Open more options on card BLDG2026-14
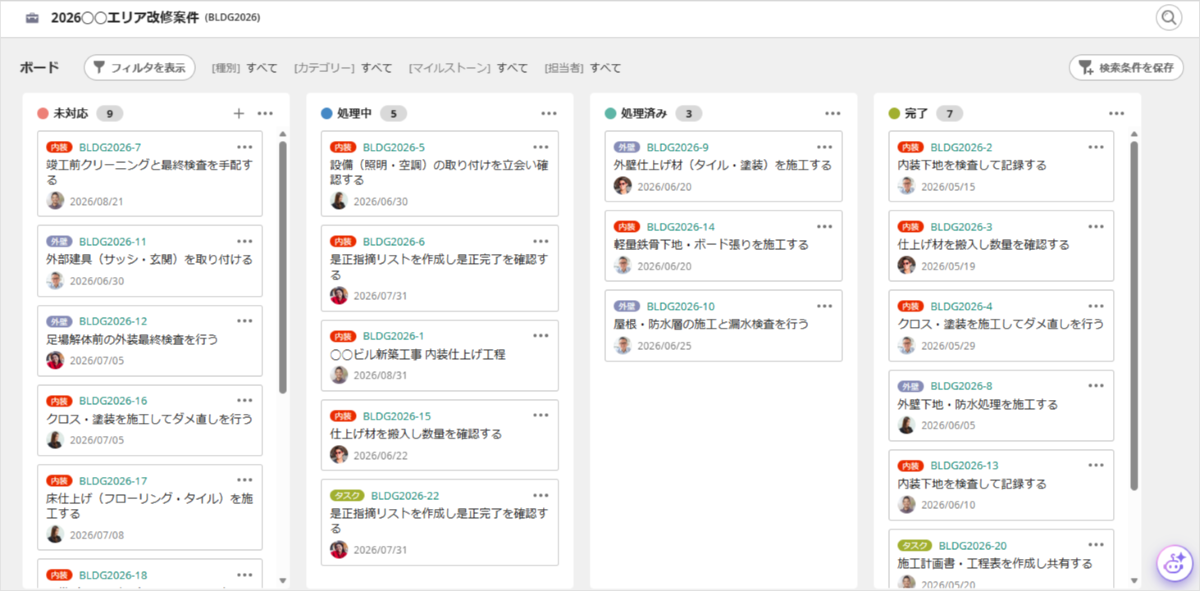1200x591 pixels. 825,226
